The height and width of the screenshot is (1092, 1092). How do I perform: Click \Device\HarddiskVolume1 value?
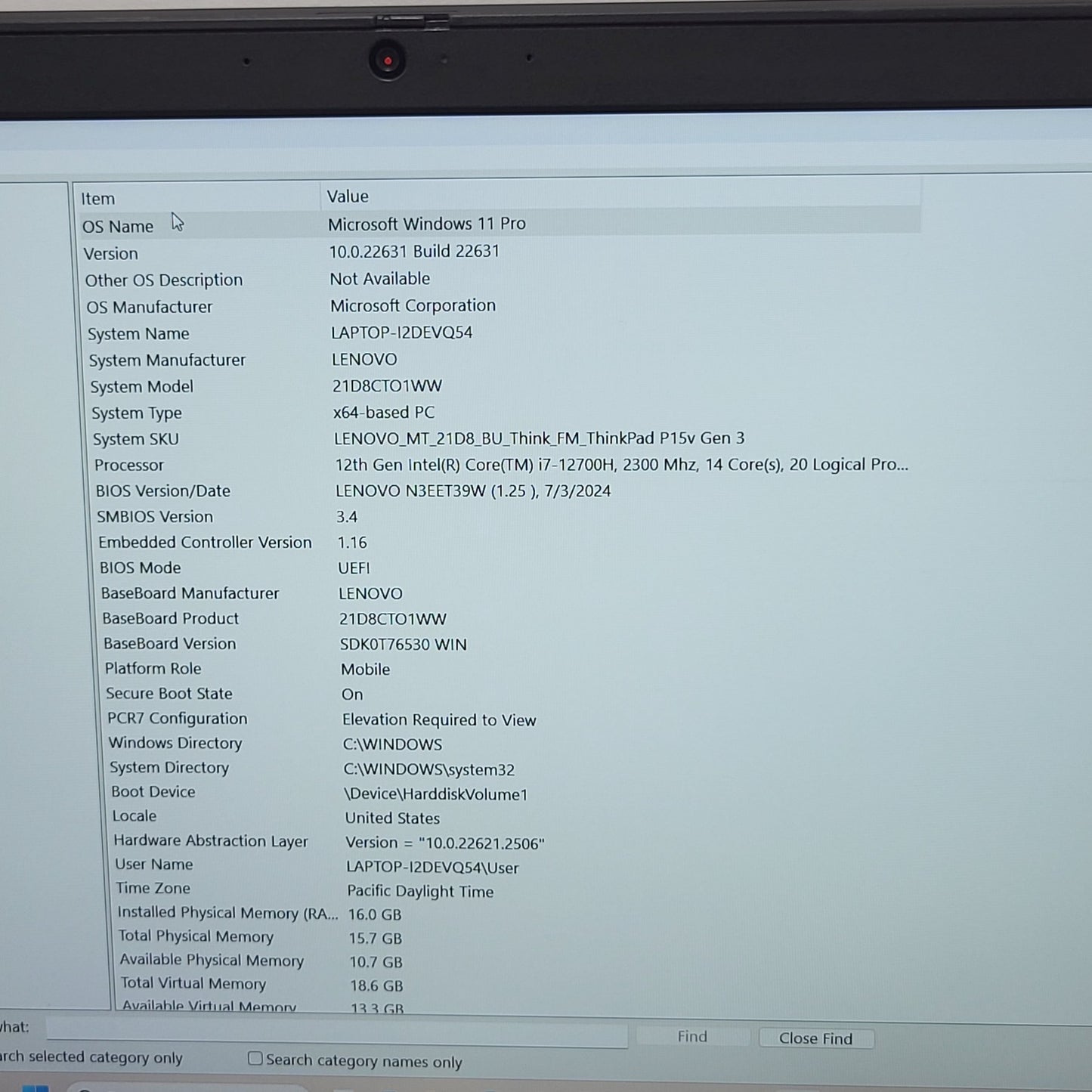click(436, 794)
